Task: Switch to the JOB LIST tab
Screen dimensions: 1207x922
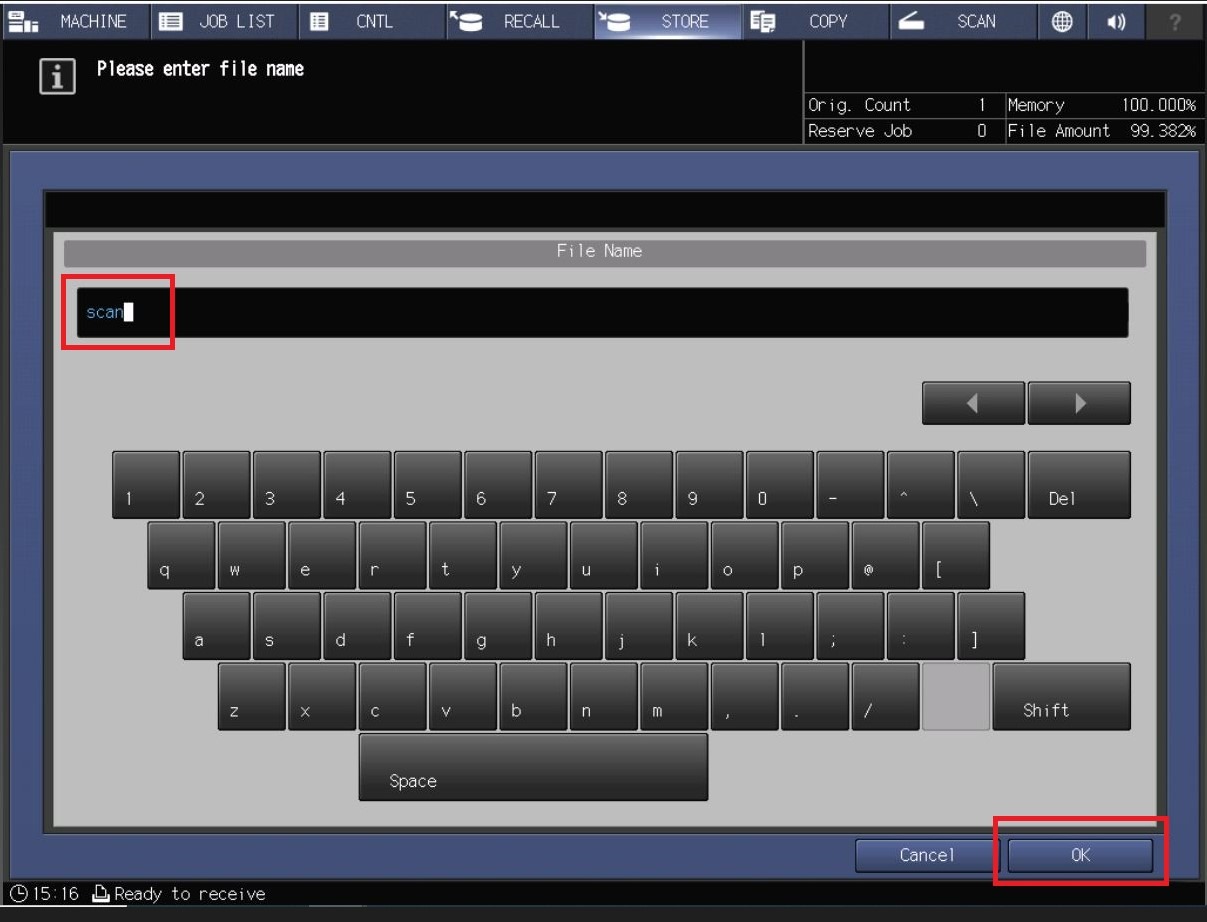Action: pos(224,21)
